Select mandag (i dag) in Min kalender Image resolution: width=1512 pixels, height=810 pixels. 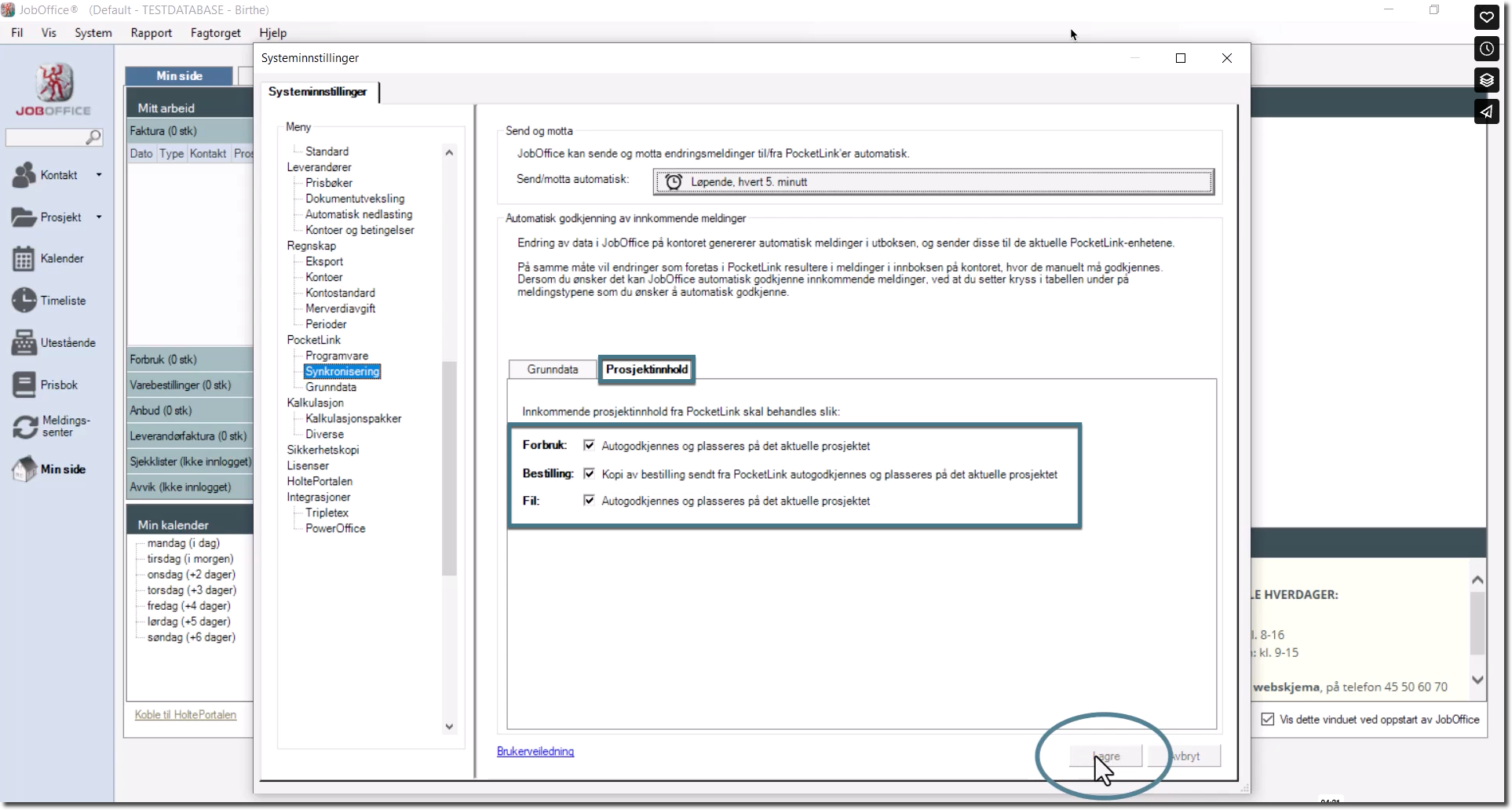(x=184, y=543)
